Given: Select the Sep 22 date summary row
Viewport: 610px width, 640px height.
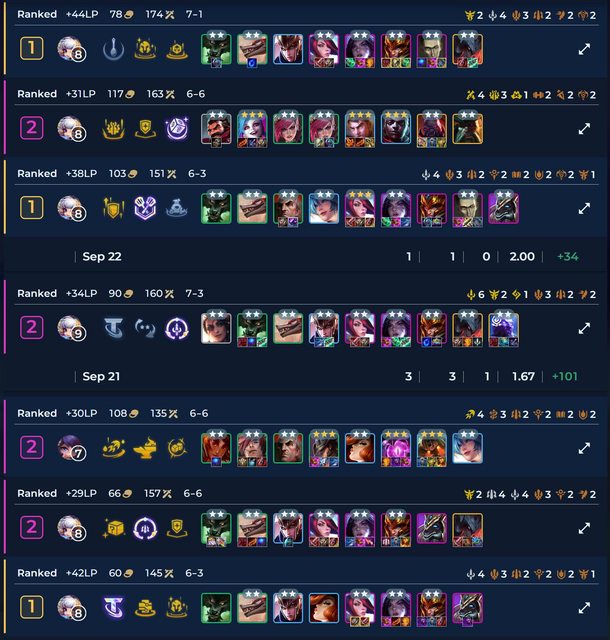Looking at the screenshot, I should (x=305, y=257).
